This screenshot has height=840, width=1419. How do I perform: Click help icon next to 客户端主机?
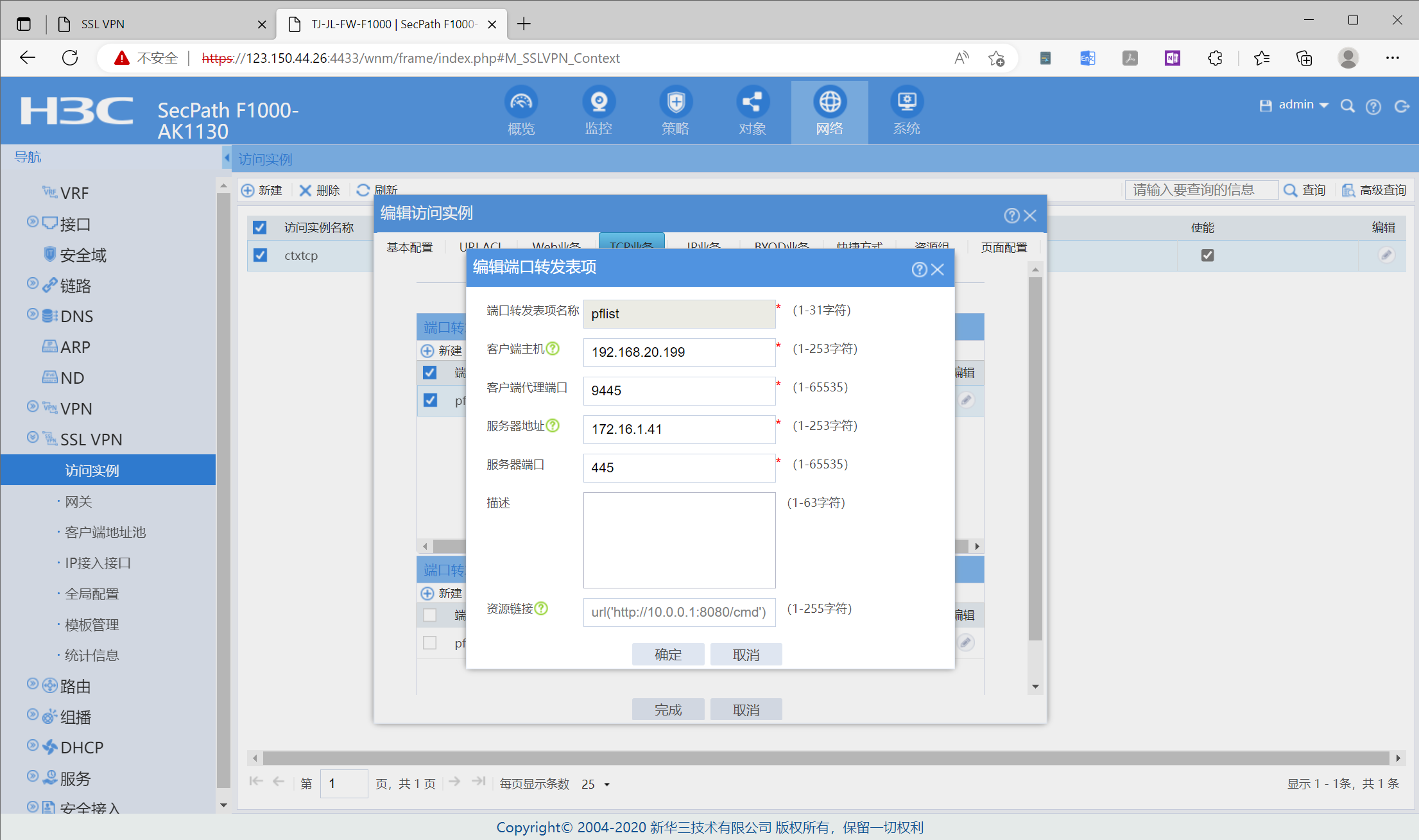coord(553,348)
